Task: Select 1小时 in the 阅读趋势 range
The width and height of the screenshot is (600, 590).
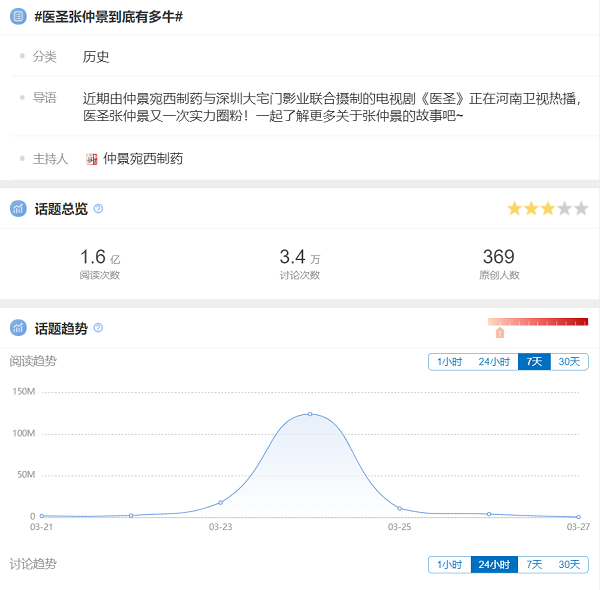Action: [449, 362]
